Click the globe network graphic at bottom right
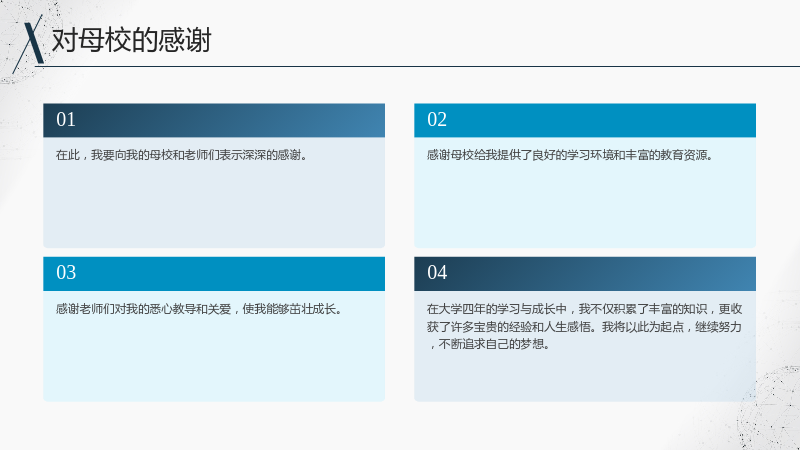800x450 pixels. 769,408
